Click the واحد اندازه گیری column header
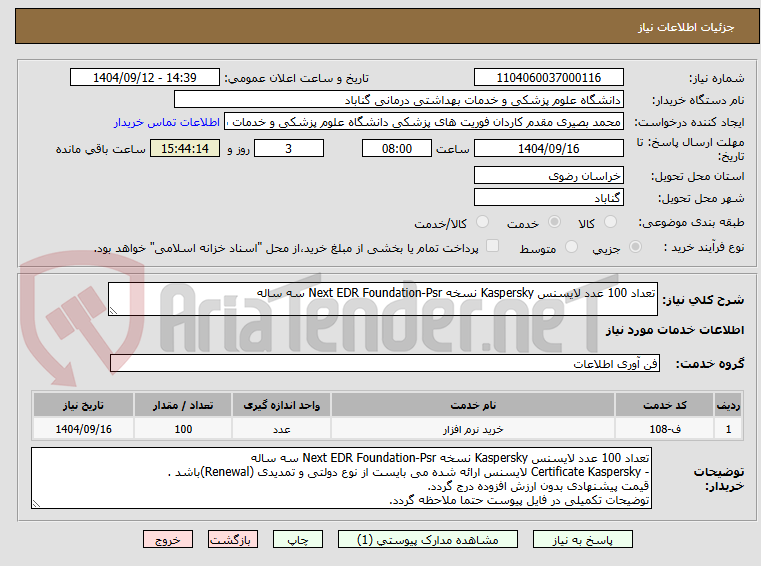Image resolution: width=761 pixels, height=566 pixels. [x=281, y=405]
